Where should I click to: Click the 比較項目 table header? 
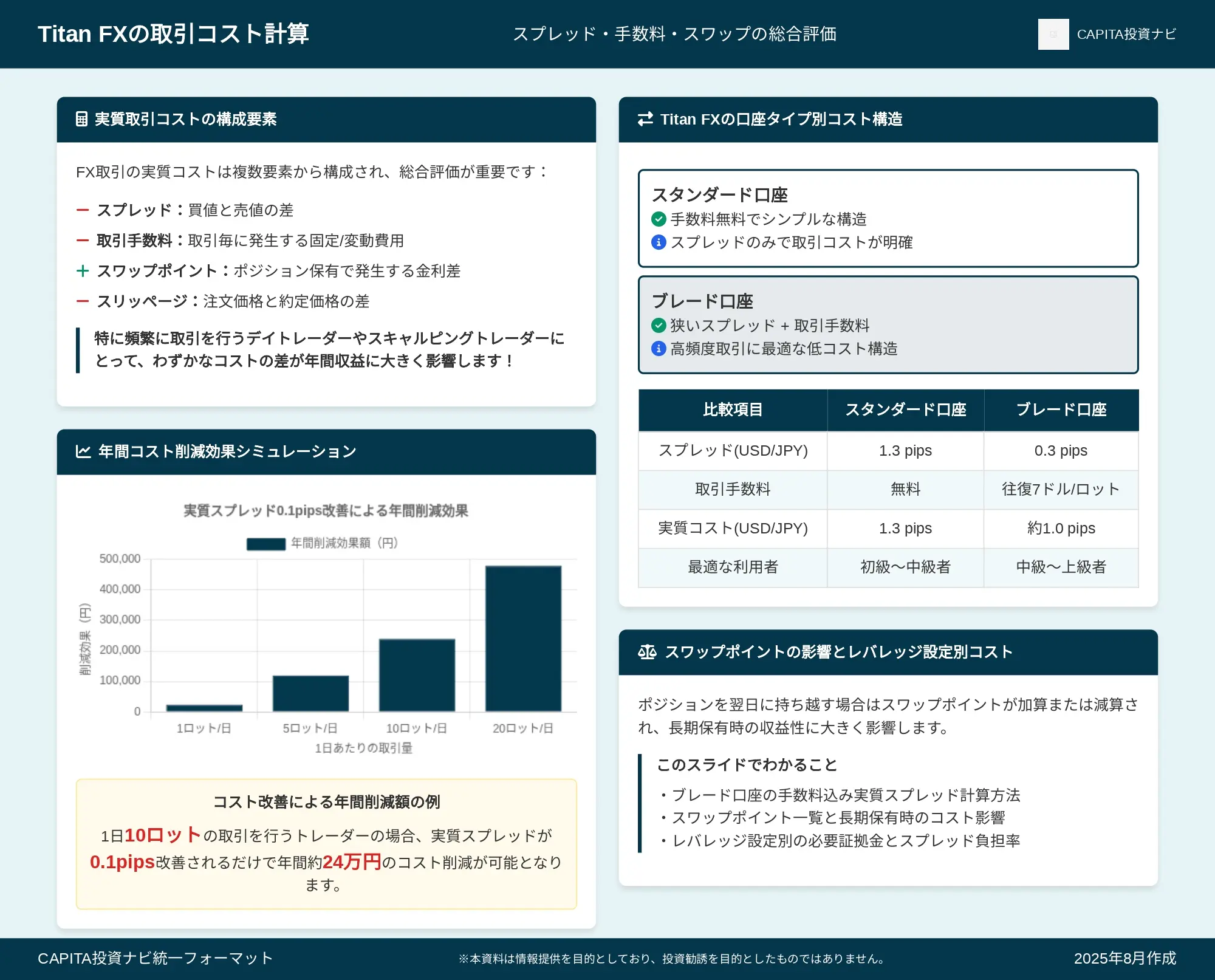tap(733, 410)
